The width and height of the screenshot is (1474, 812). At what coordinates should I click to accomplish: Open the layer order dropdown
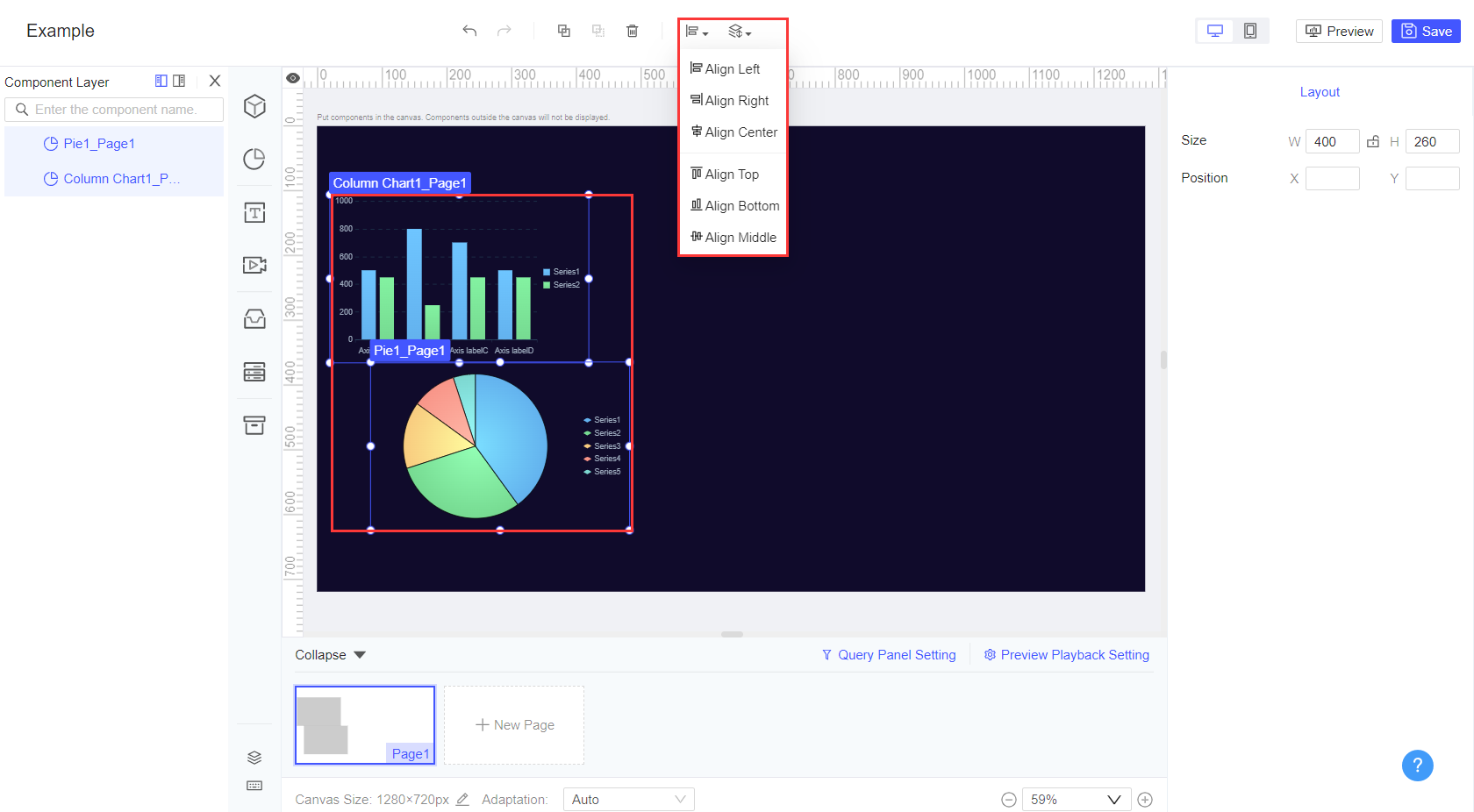tap(739, 31)
